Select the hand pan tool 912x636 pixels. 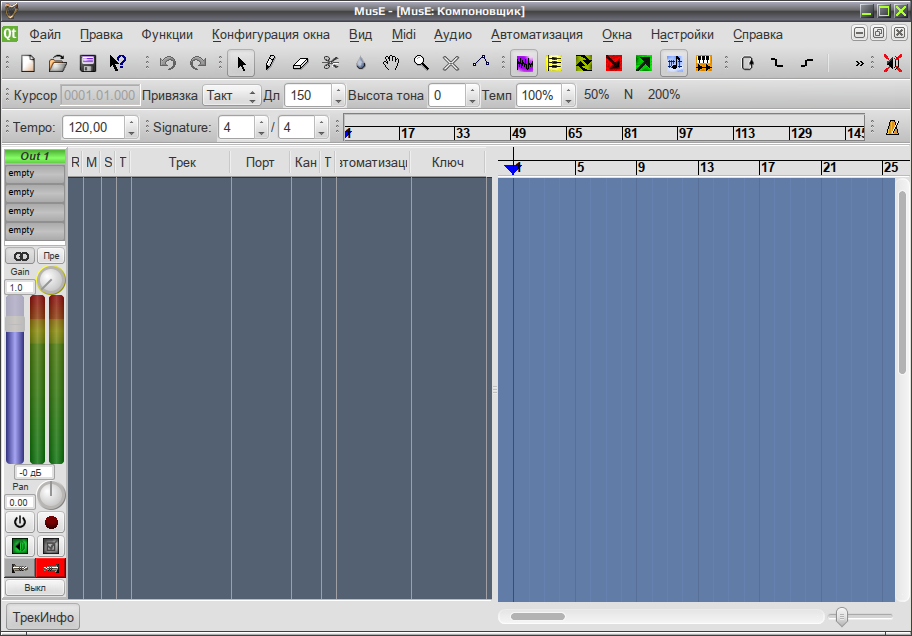391,63
